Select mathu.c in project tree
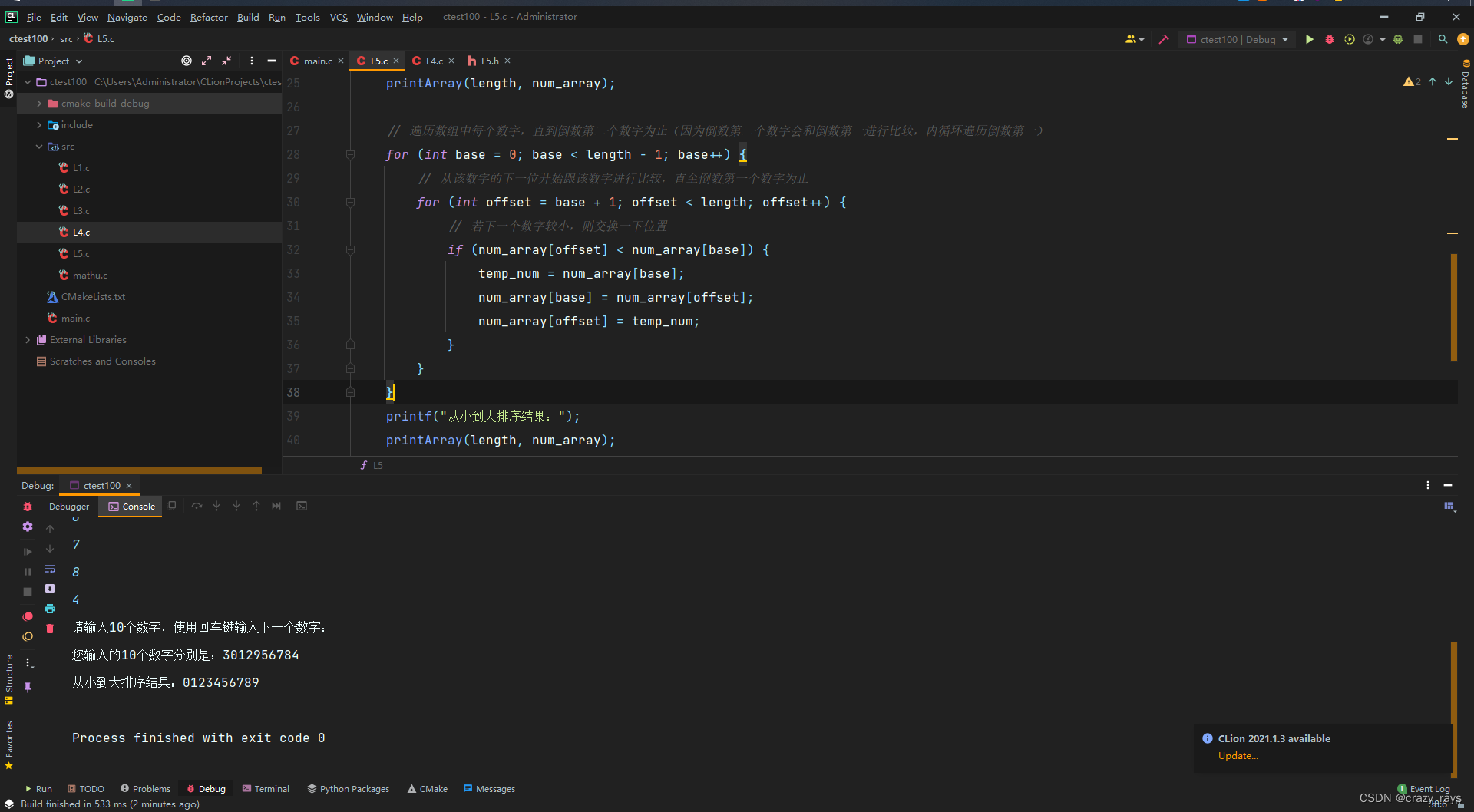1474x812 pixels. click(x=90, y=275)
